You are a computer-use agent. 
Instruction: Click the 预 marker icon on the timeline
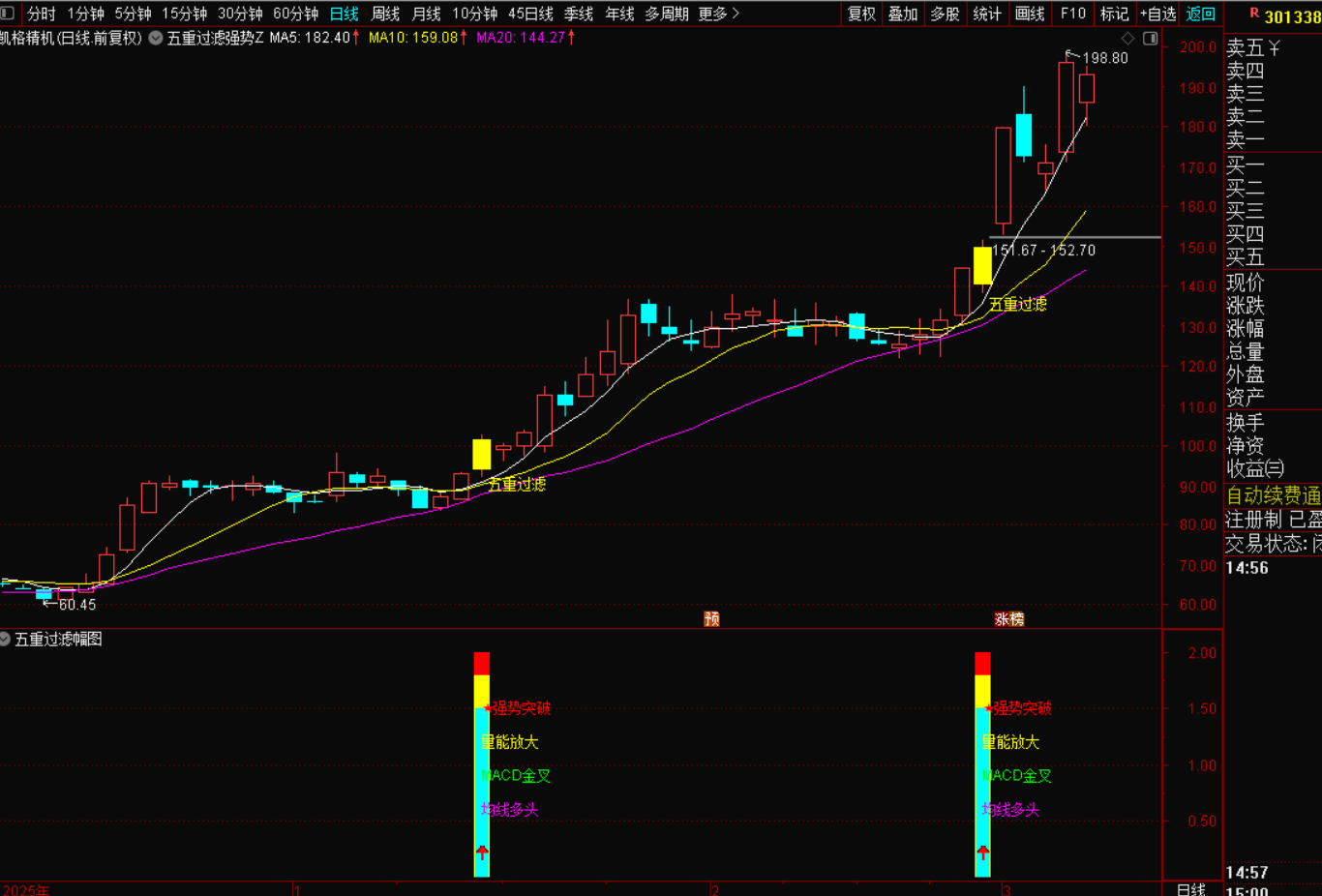point(711,619)
